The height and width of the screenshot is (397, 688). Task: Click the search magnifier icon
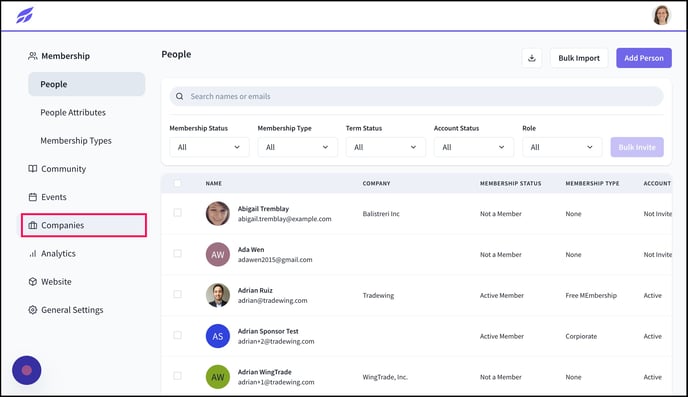179,96
